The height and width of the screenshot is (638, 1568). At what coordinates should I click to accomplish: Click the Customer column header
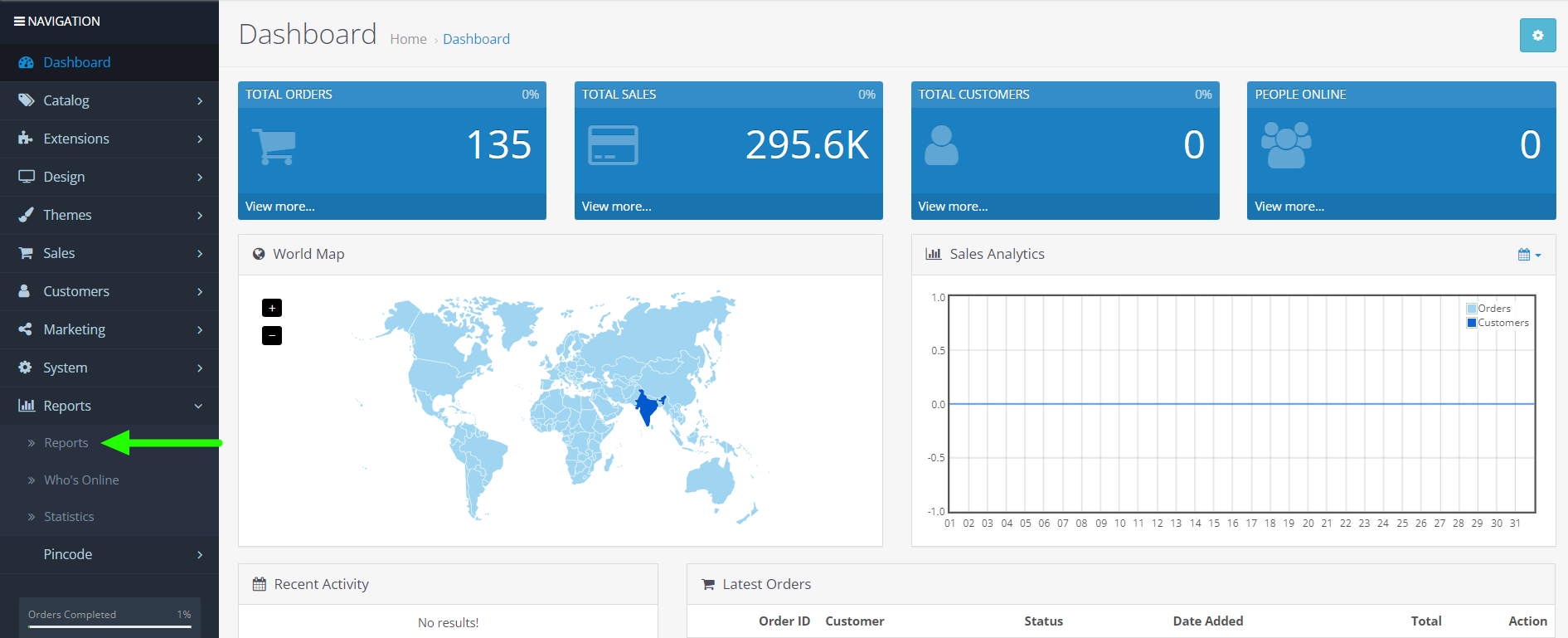click(x=855, y=621)
